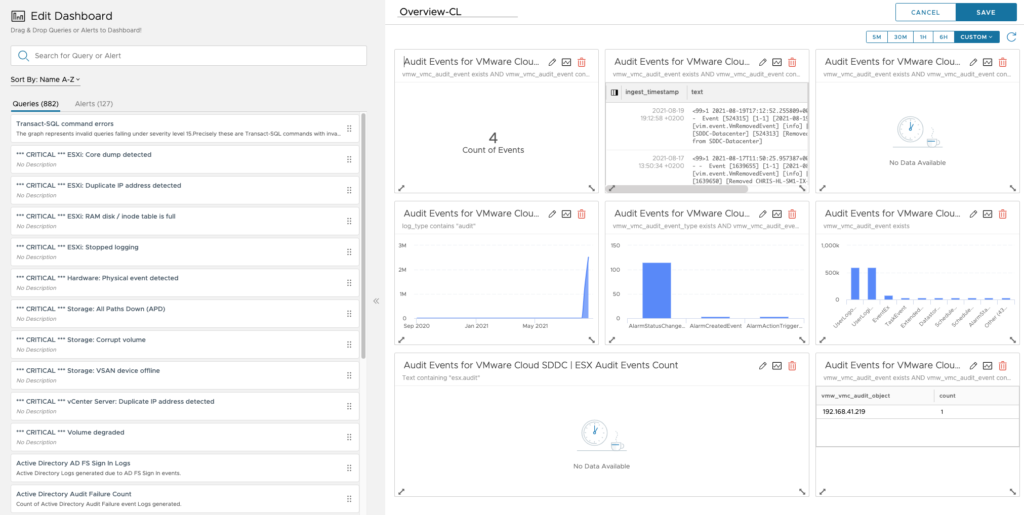Viewport: 1024px width, 515px height.
Task: Grab drag handle of ESXi: Core dump detected
Action: pos(349,159)
